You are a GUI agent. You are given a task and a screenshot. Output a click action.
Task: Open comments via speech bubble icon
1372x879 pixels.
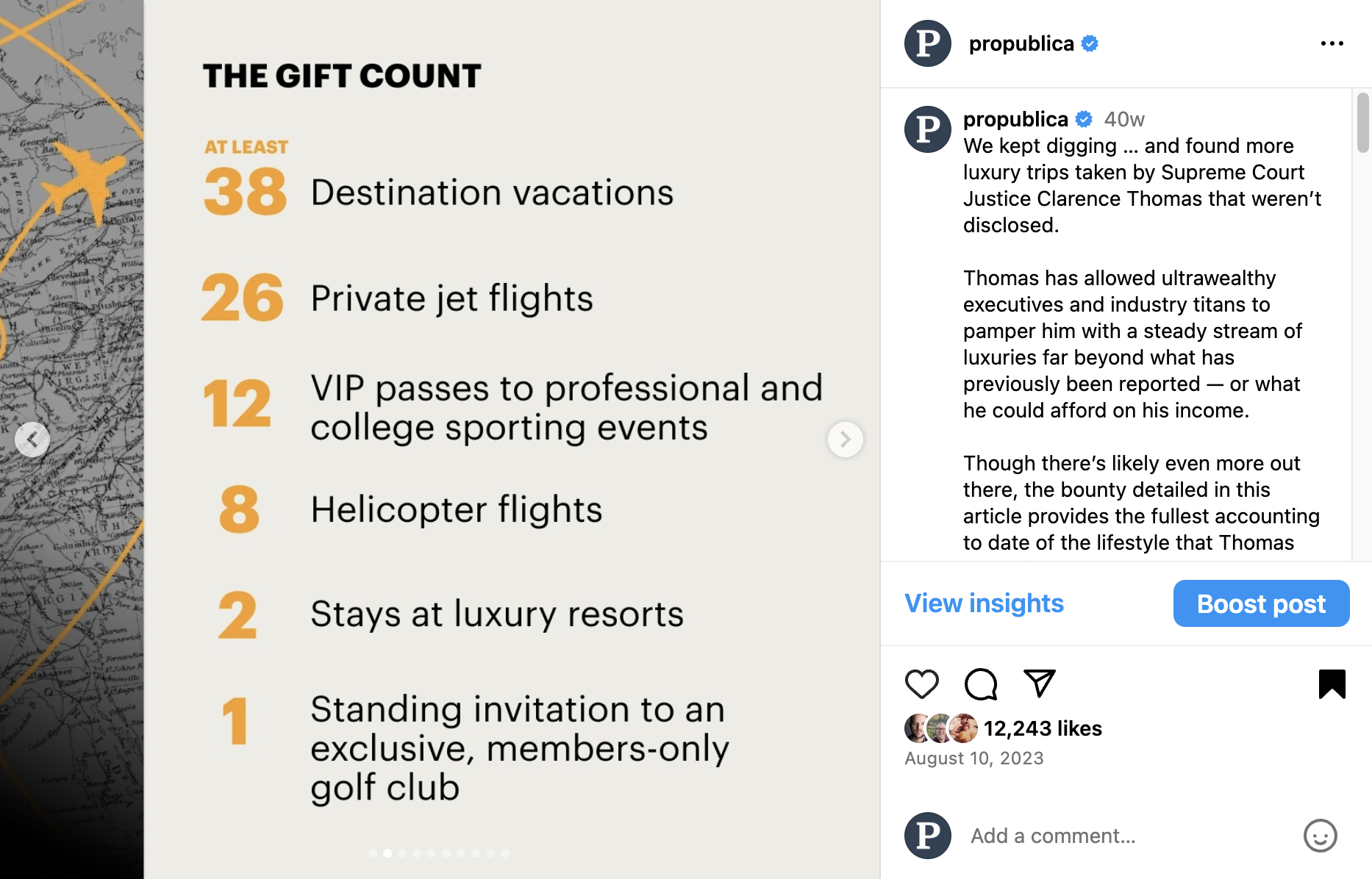[x=980, y=684]
